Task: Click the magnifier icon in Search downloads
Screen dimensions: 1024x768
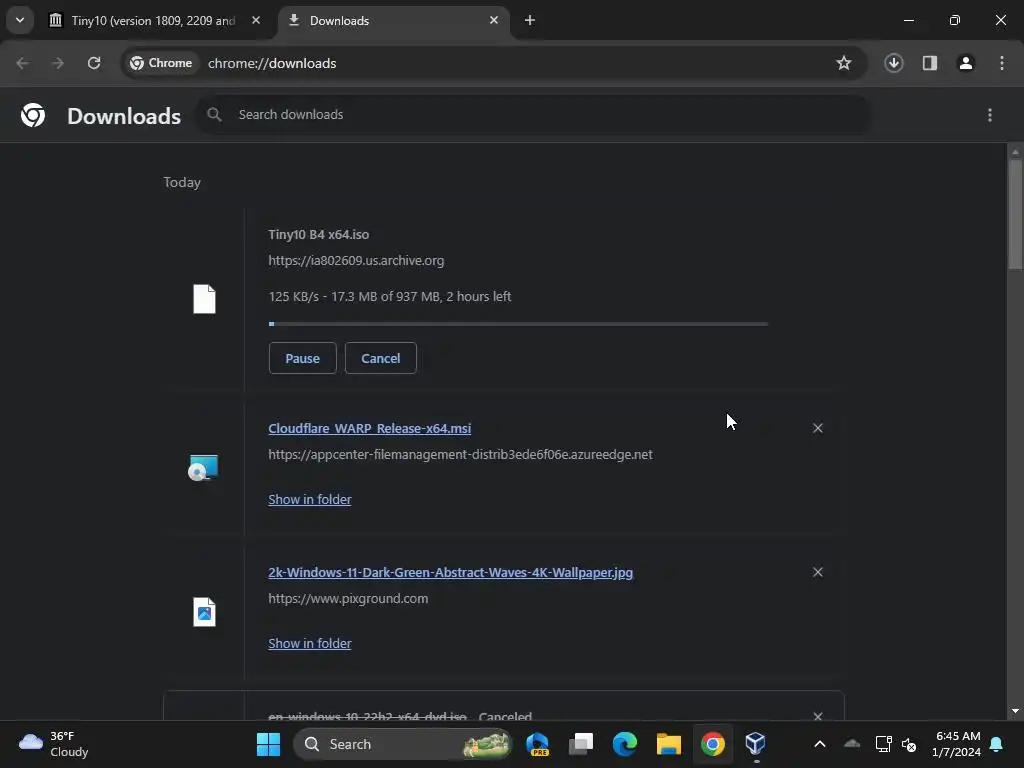Action: 214,115
